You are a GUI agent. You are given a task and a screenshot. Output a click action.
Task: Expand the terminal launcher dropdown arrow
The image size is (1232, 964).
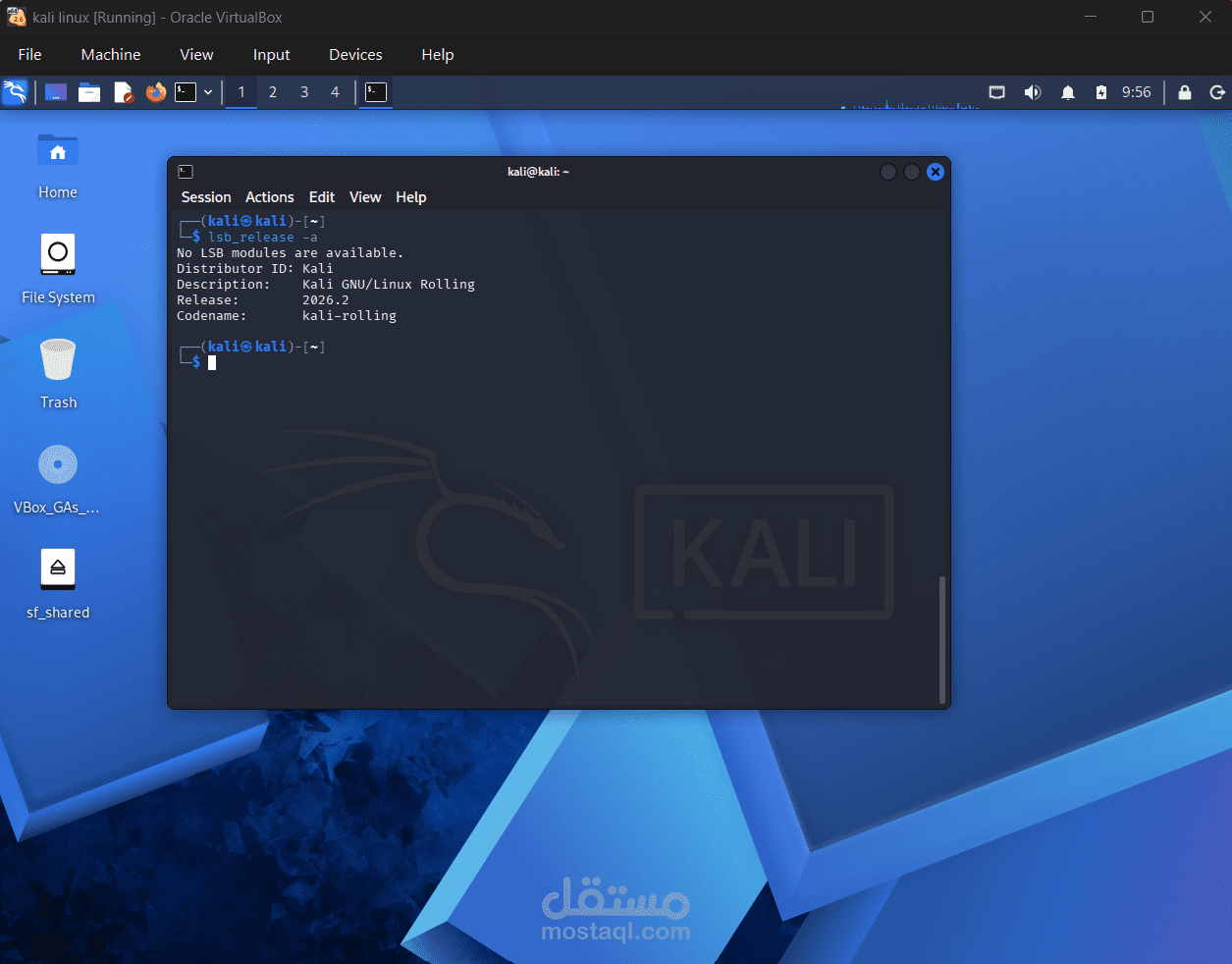(208, 92)
